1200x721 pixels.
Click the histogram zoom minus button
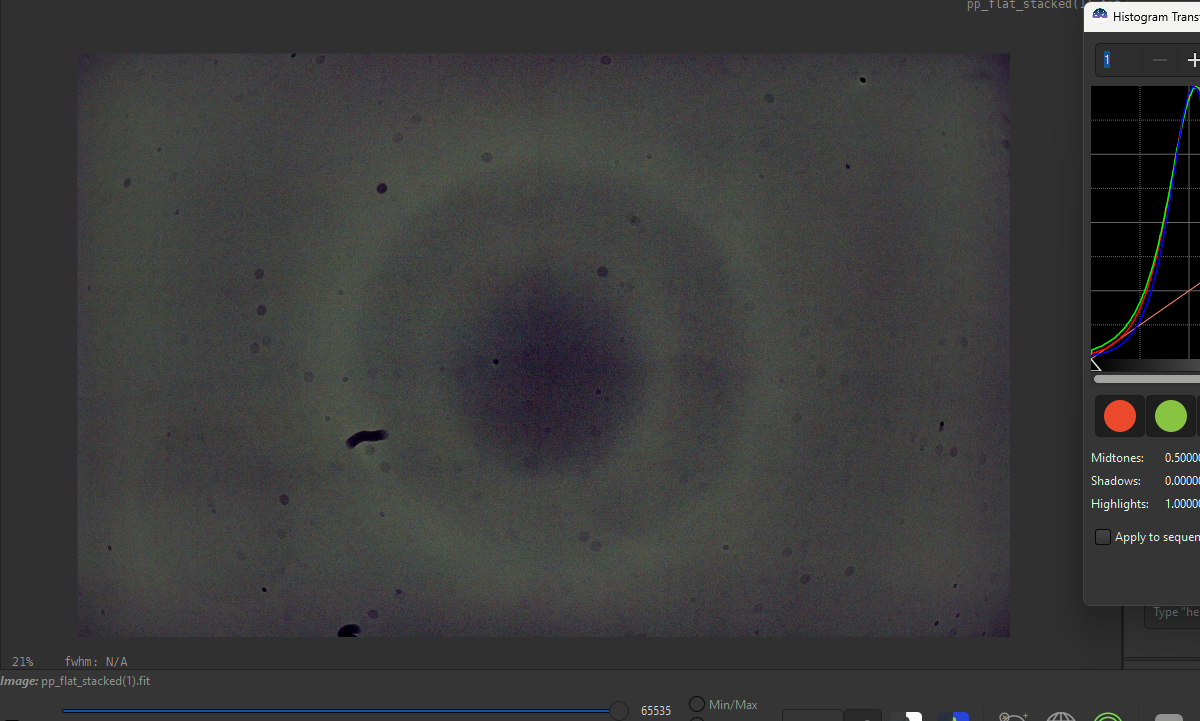[x=1160, y=61]
